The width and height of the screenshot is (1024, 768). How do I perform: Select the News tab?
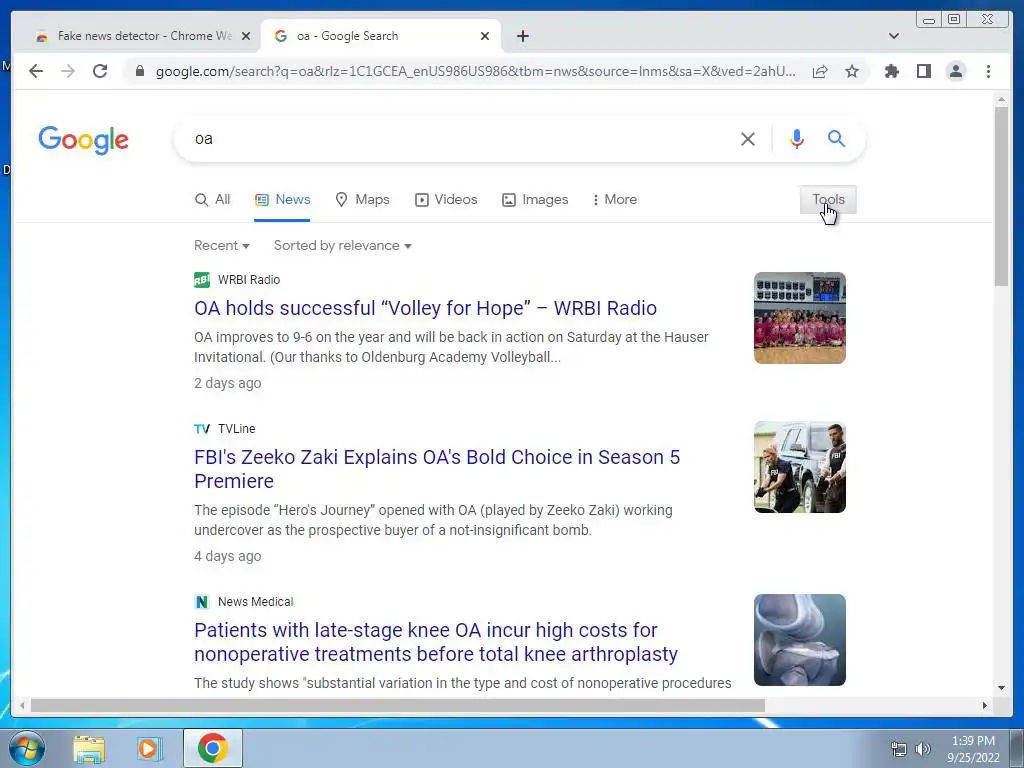(282, 200)
